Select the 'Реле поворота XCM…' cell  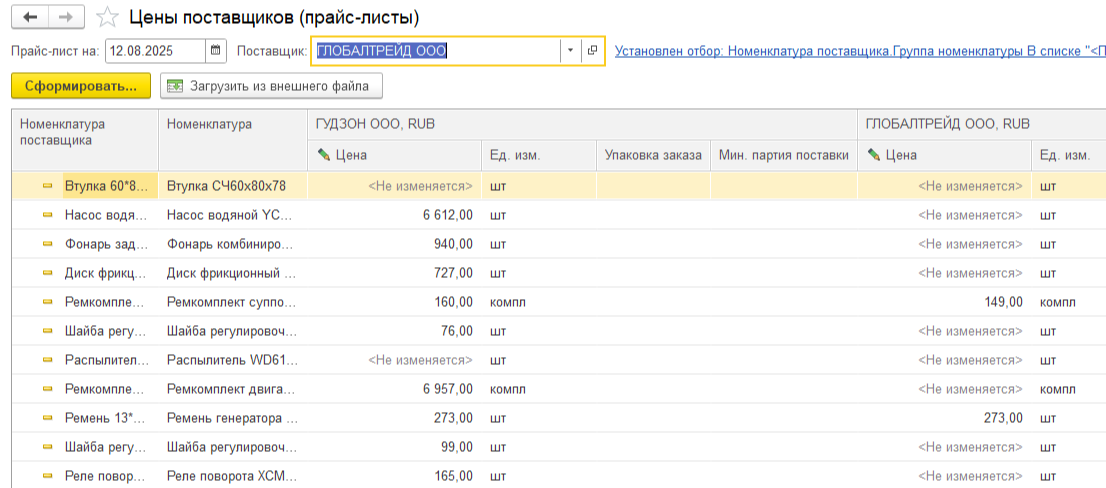[233, 475]
